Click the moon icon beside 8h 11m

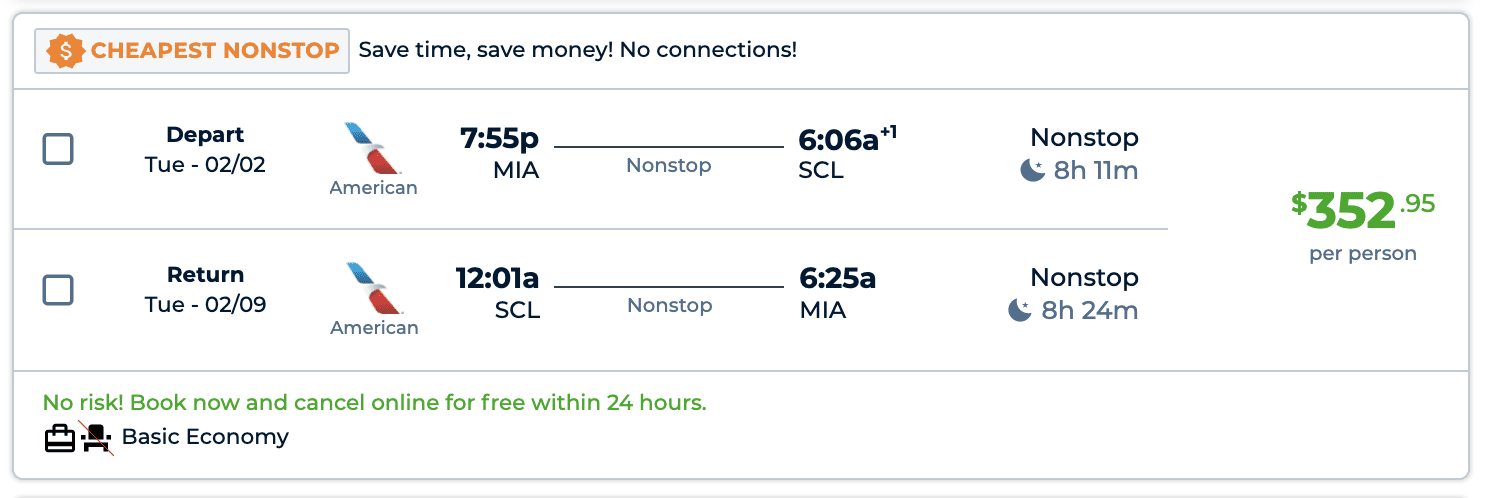tap(1032, 171)
